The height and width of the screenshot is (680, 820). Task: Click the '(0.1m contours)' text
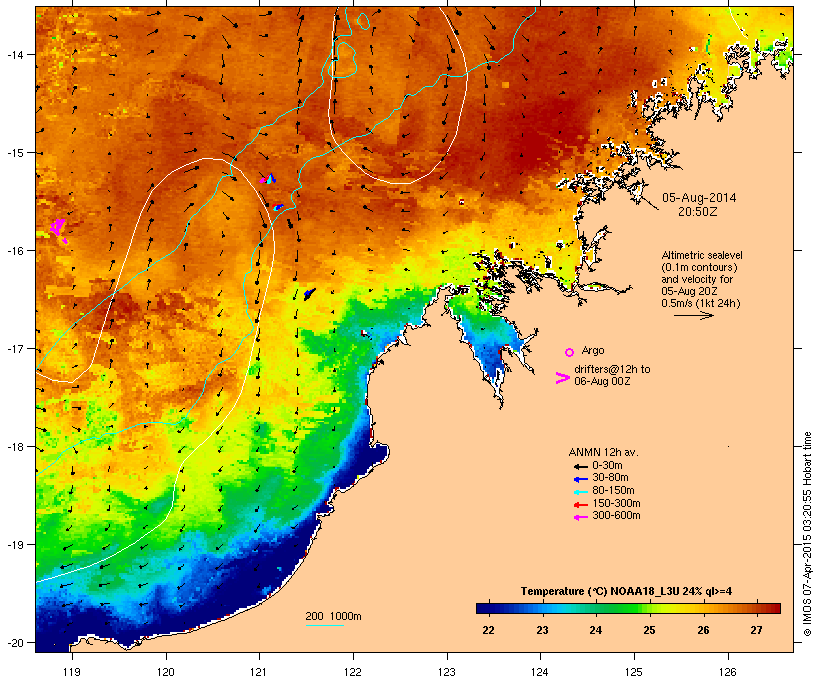[699, 267]
